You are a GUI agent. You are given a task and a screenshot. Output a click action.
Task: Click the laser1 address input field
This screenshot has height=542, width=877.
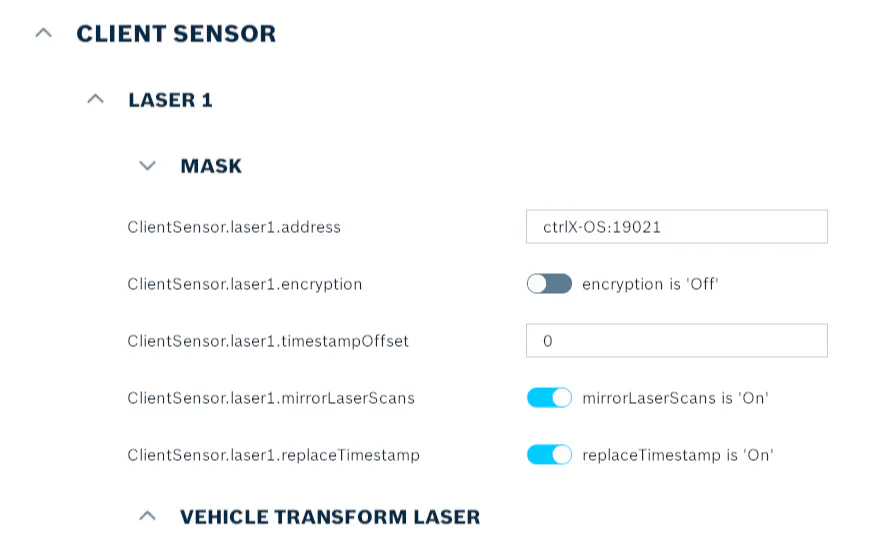tap(677, 227)
